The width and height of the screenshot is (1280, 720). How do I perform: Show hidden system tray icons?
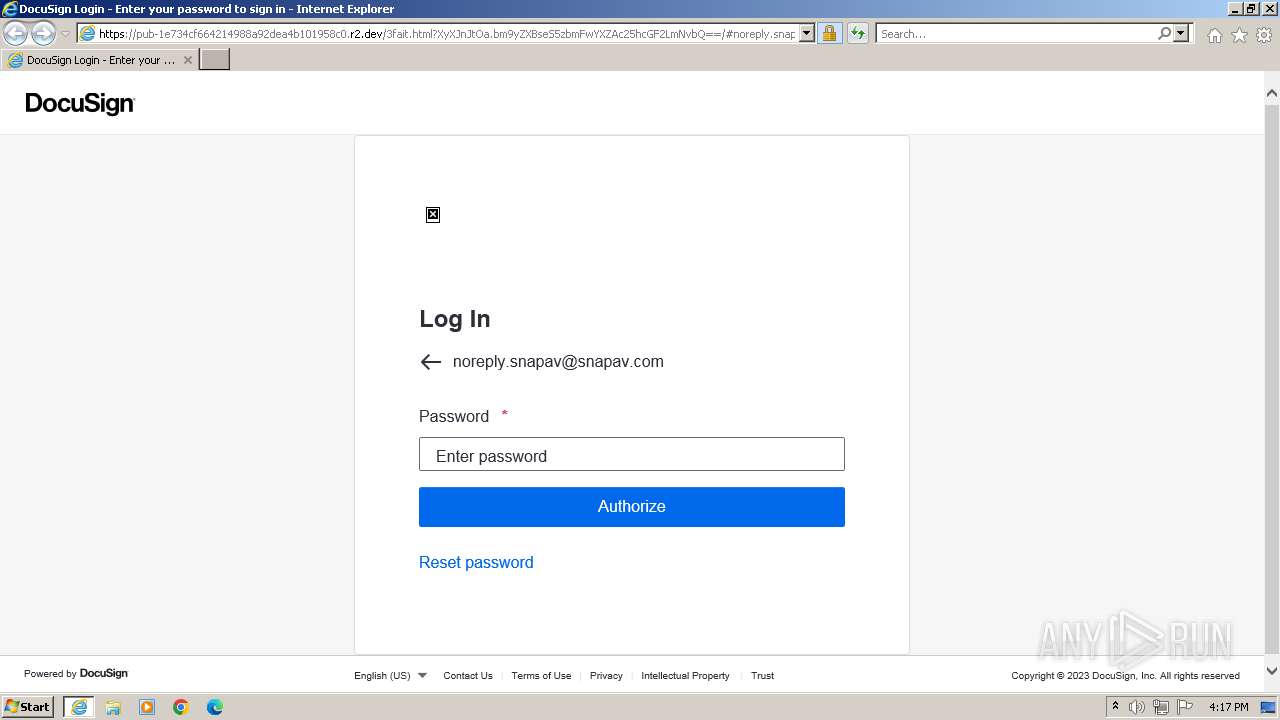[x=1115, y=707]
